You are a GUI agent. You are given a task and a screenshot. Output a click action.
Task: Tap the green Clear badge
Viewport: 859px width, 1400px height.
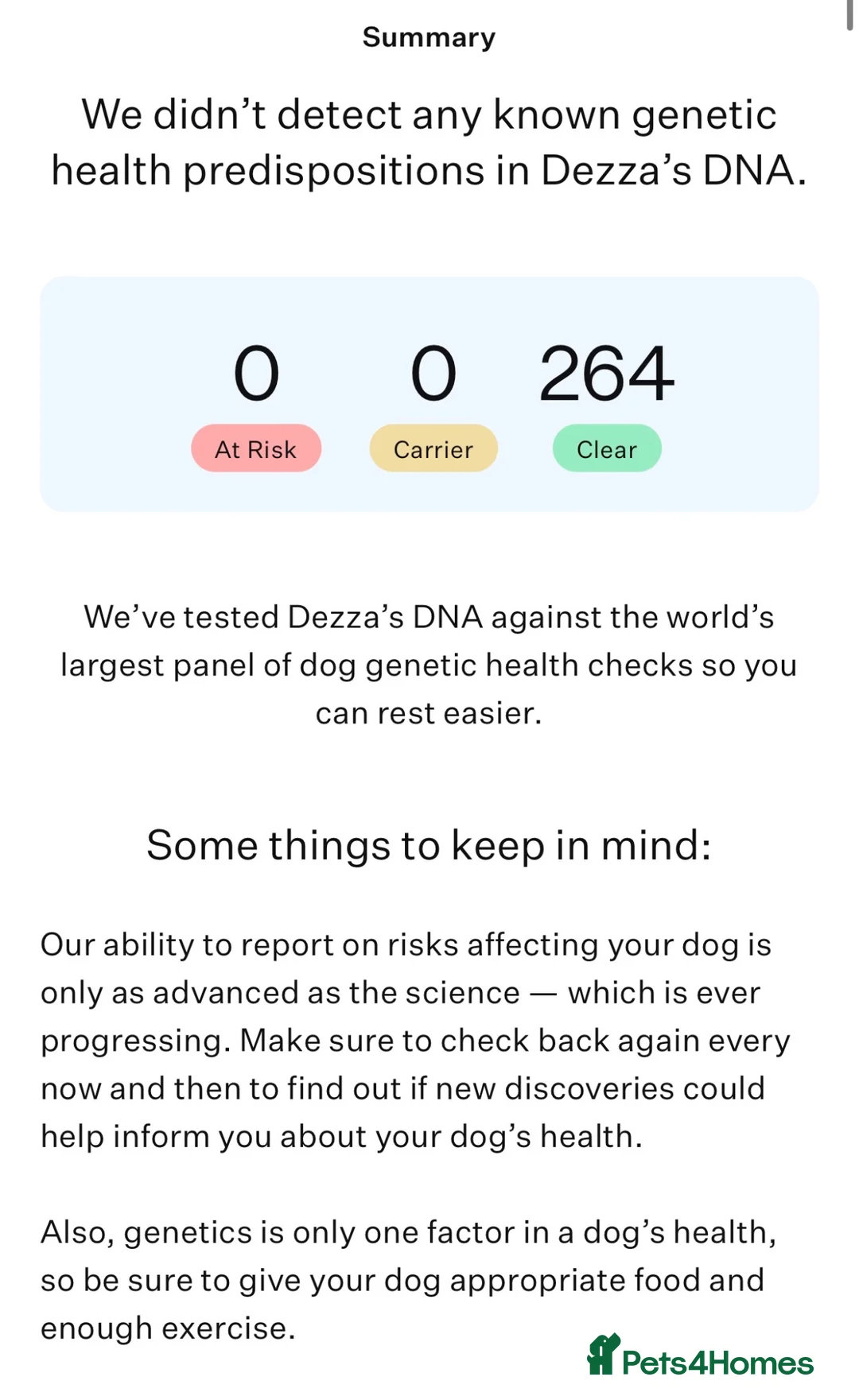point(607,449)
